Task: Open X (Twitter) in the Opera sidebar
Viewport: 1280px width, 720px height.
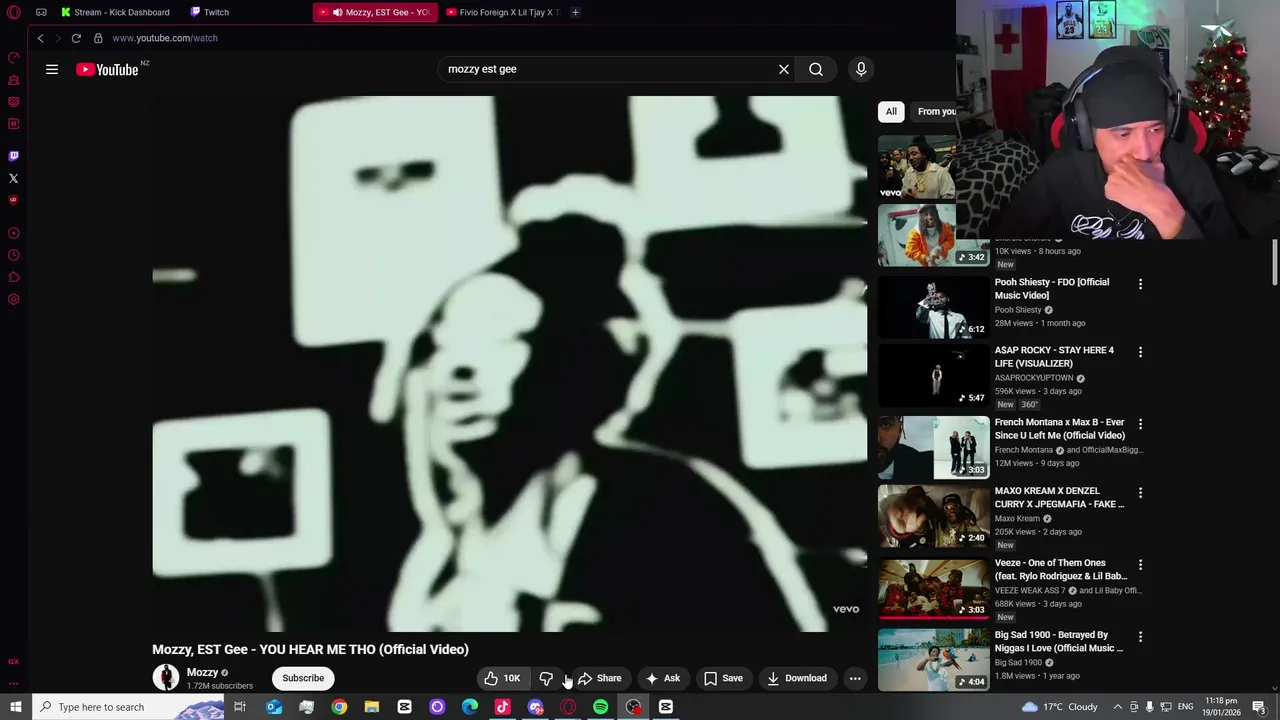Action: (14, 178)
